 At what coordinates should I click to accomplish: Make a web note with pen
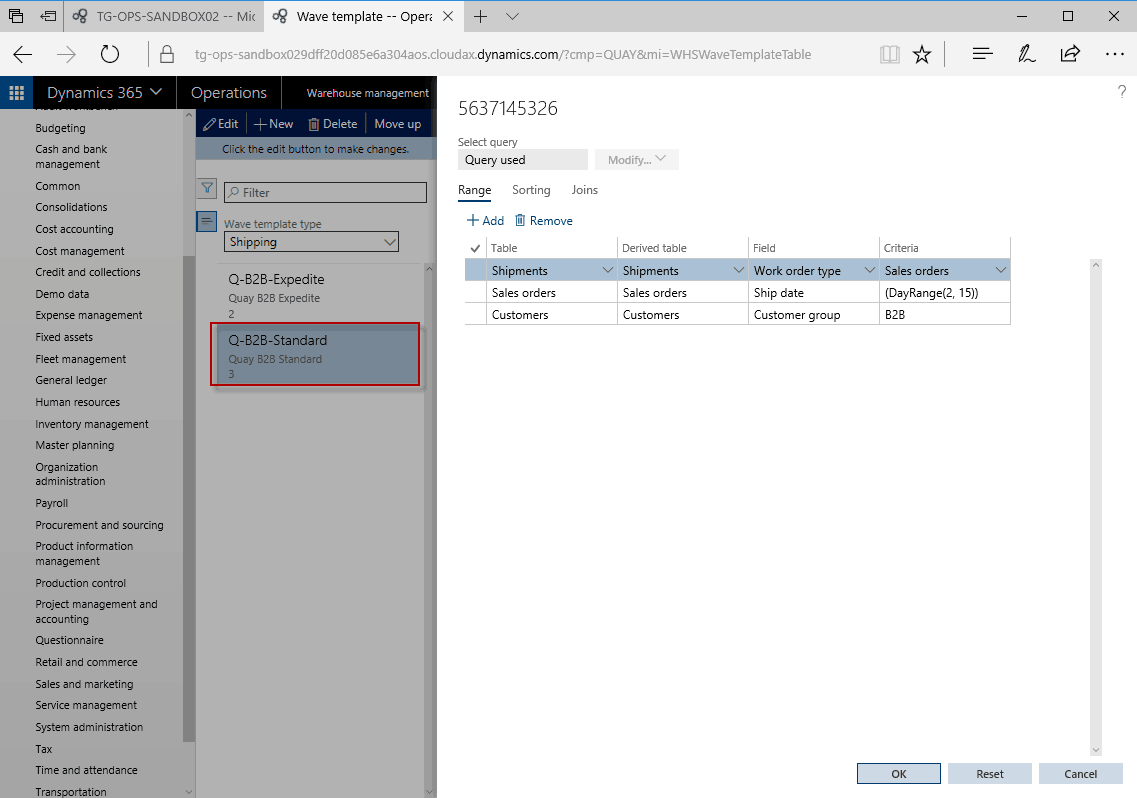pos(1026,54)
